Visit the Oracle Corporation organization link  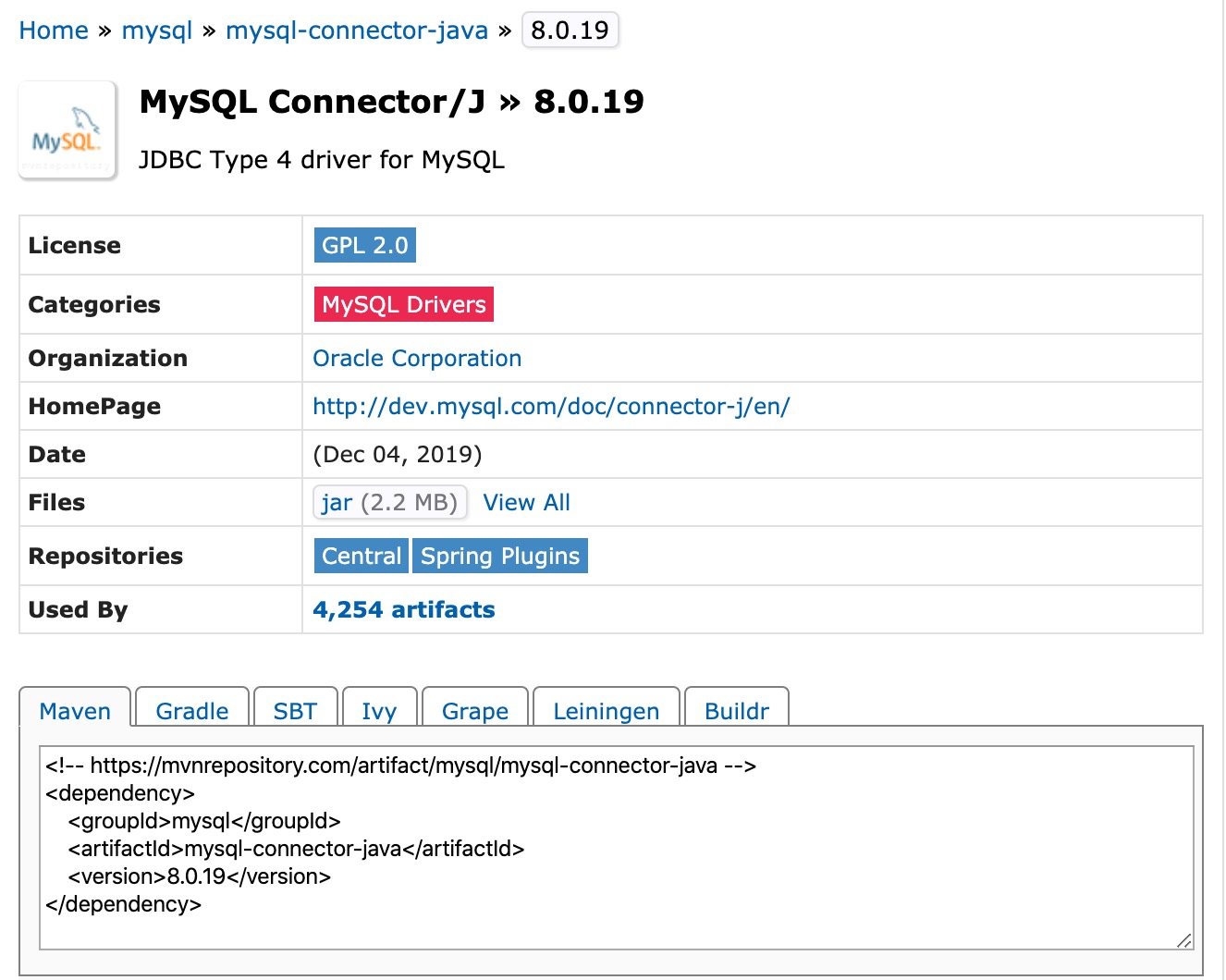click(x=417, y=359)
